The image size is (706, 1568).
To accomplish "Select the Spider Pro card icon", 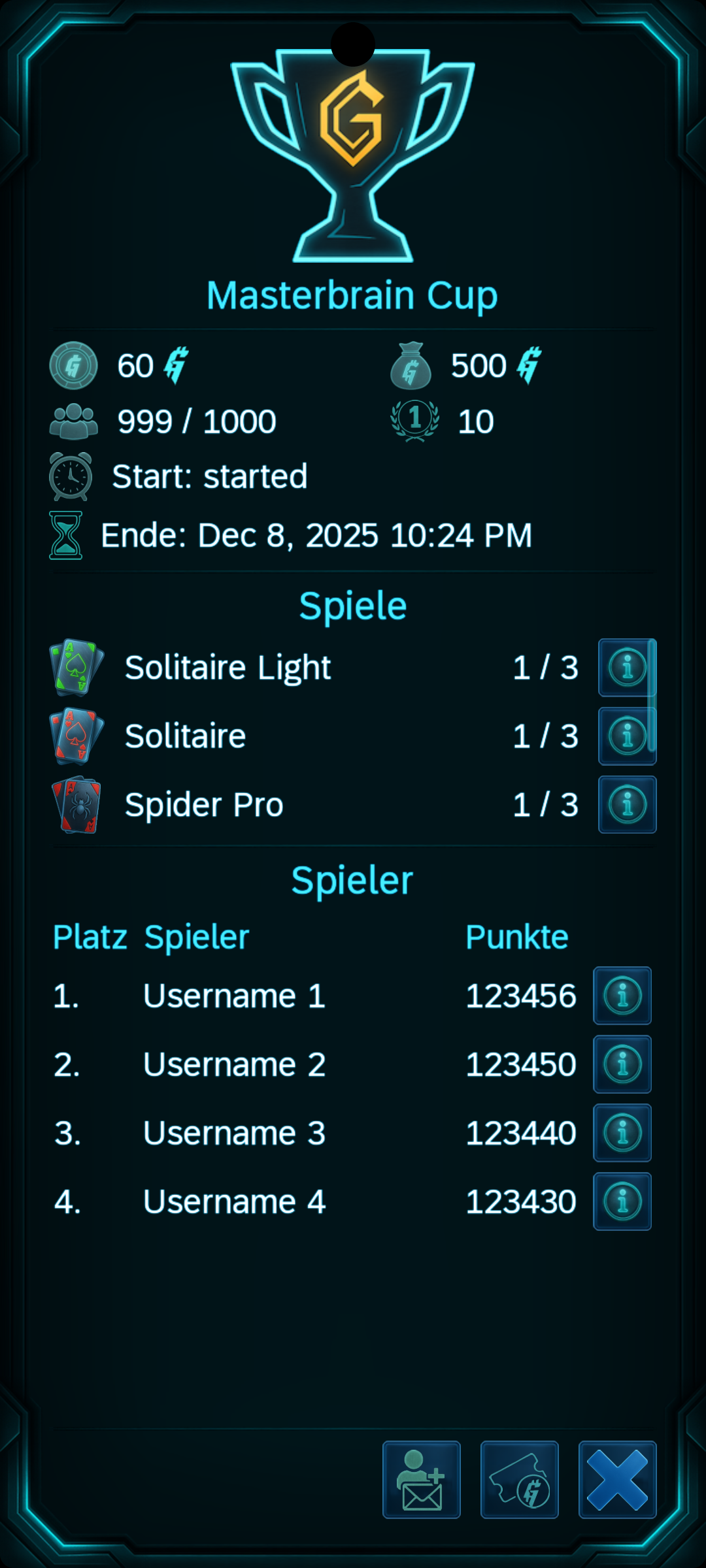I will coord(76,805).
